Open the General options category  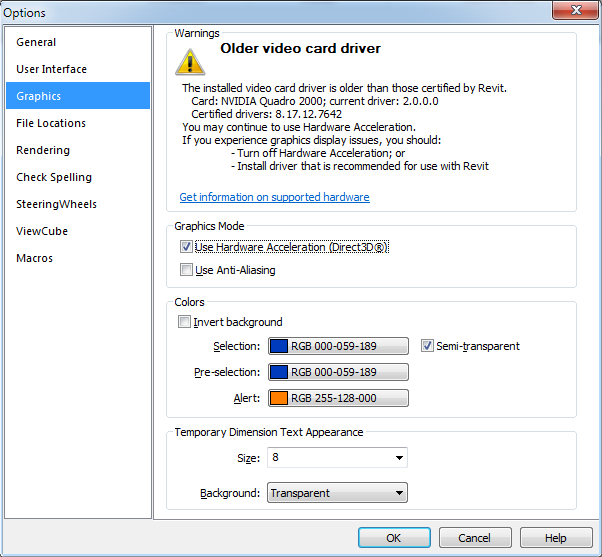pos(78,42)
